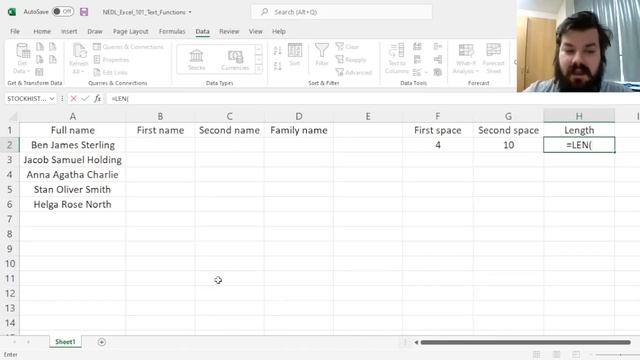Click the Forecast Sheet button
Viewport: 640px width, 360px height.
tap(493, 59)
